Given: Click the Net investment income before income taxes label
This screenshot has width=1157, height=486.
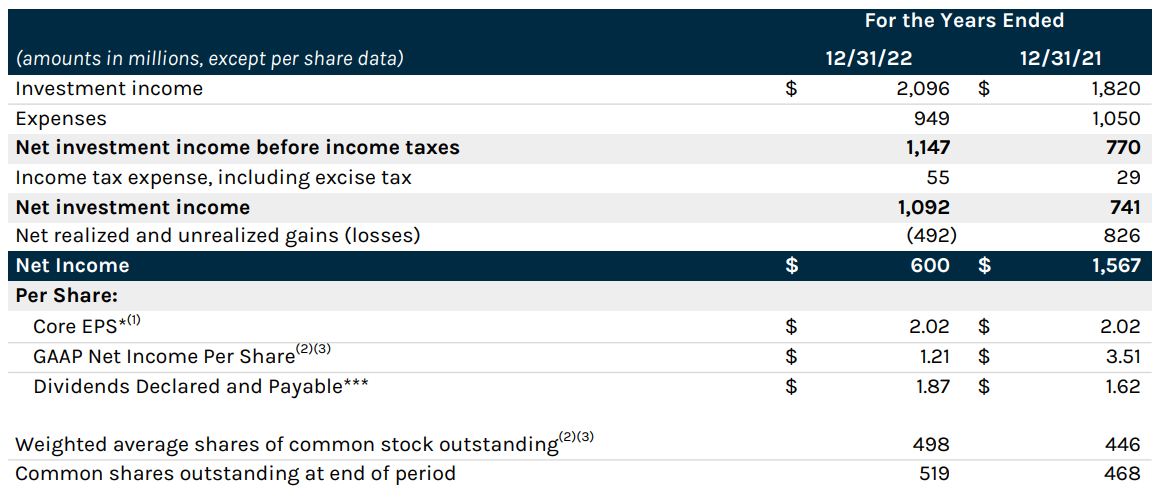Looking at the screenshot, I should 238,147.
